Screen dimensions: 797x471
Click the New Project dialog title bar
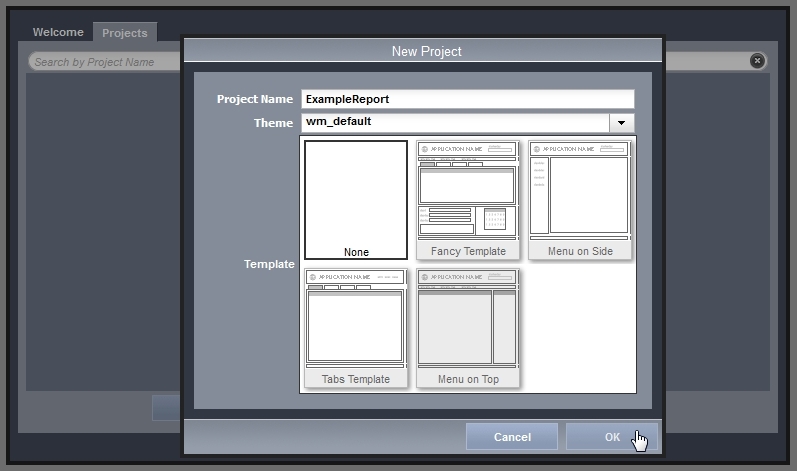(426, 51)
